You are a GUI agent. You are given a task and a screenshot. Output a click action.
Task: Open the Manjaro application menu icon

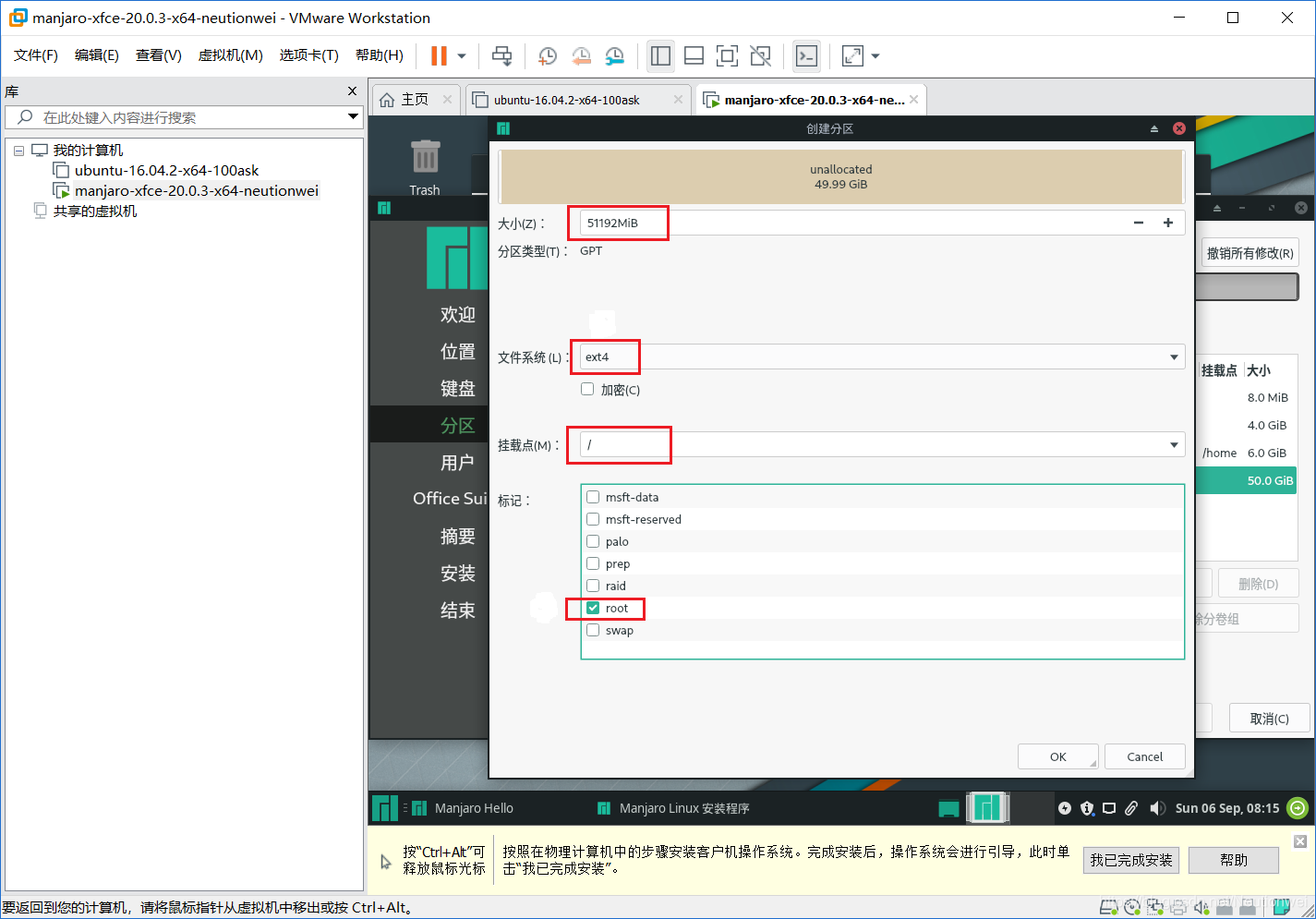pyautogui.click(x=384, y=808)
